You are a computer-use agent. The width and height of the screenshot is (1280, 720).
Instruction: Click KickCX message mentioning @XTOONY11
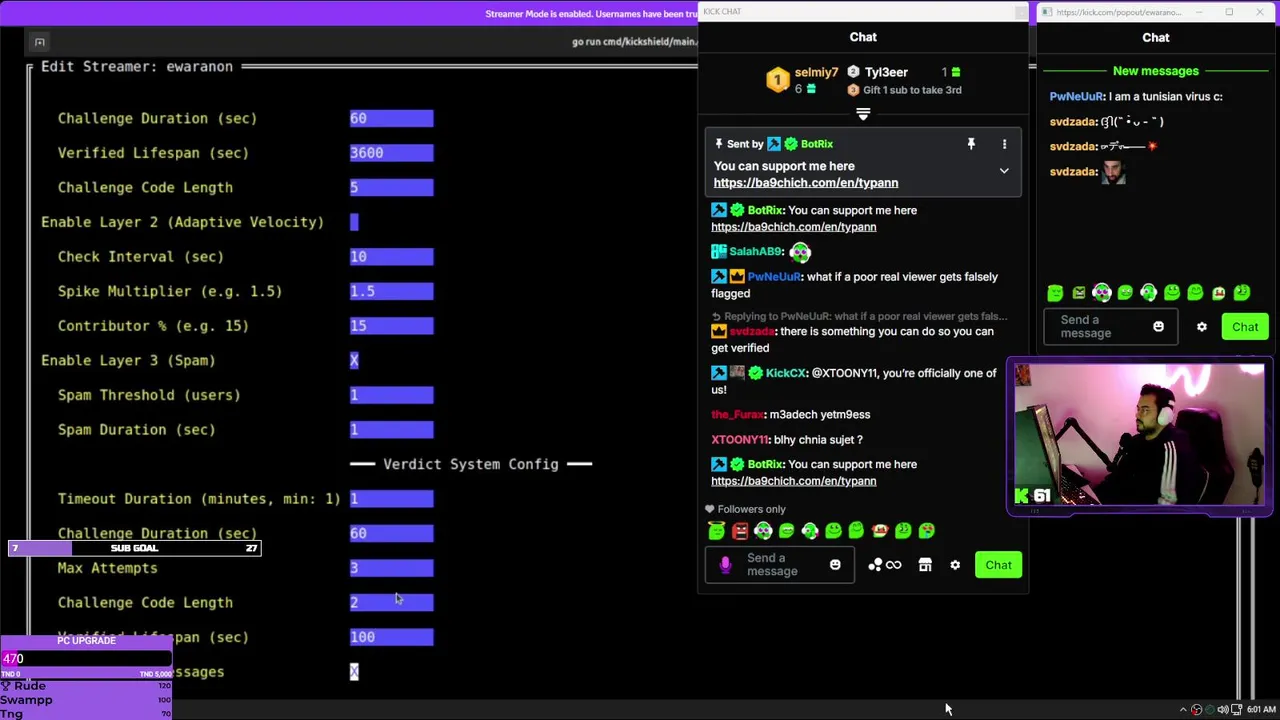tap(854, 381)
